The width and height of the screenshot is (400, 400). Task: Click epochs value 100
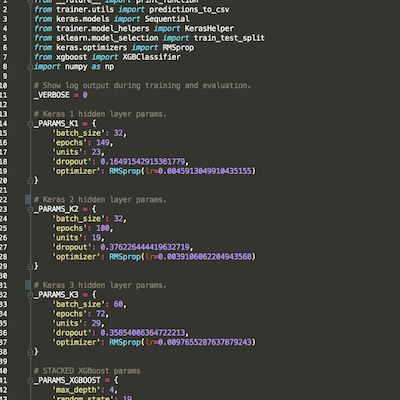coord(103,228)
